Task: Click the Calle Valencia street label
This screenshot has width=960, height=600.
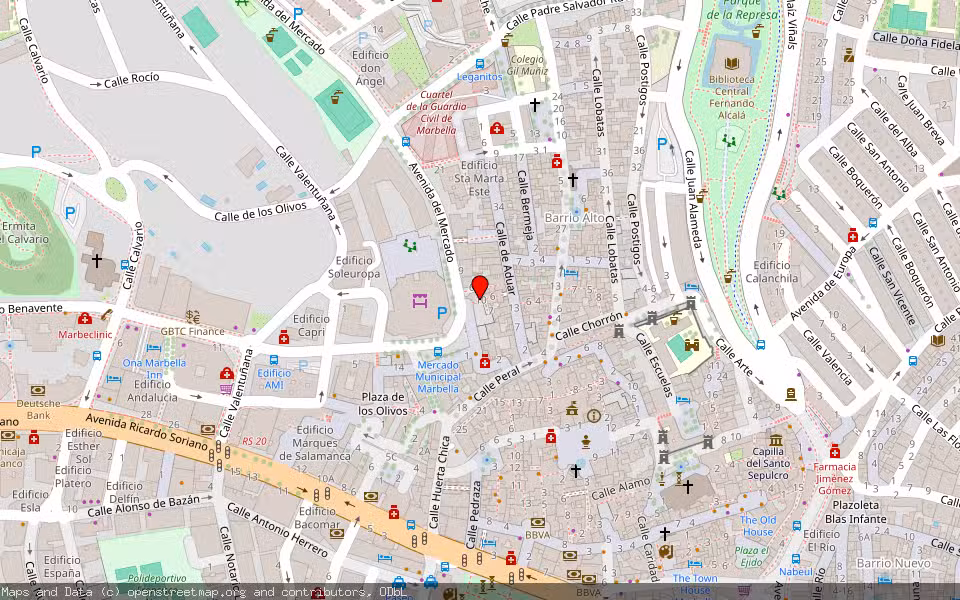Action: click(828, 358)
